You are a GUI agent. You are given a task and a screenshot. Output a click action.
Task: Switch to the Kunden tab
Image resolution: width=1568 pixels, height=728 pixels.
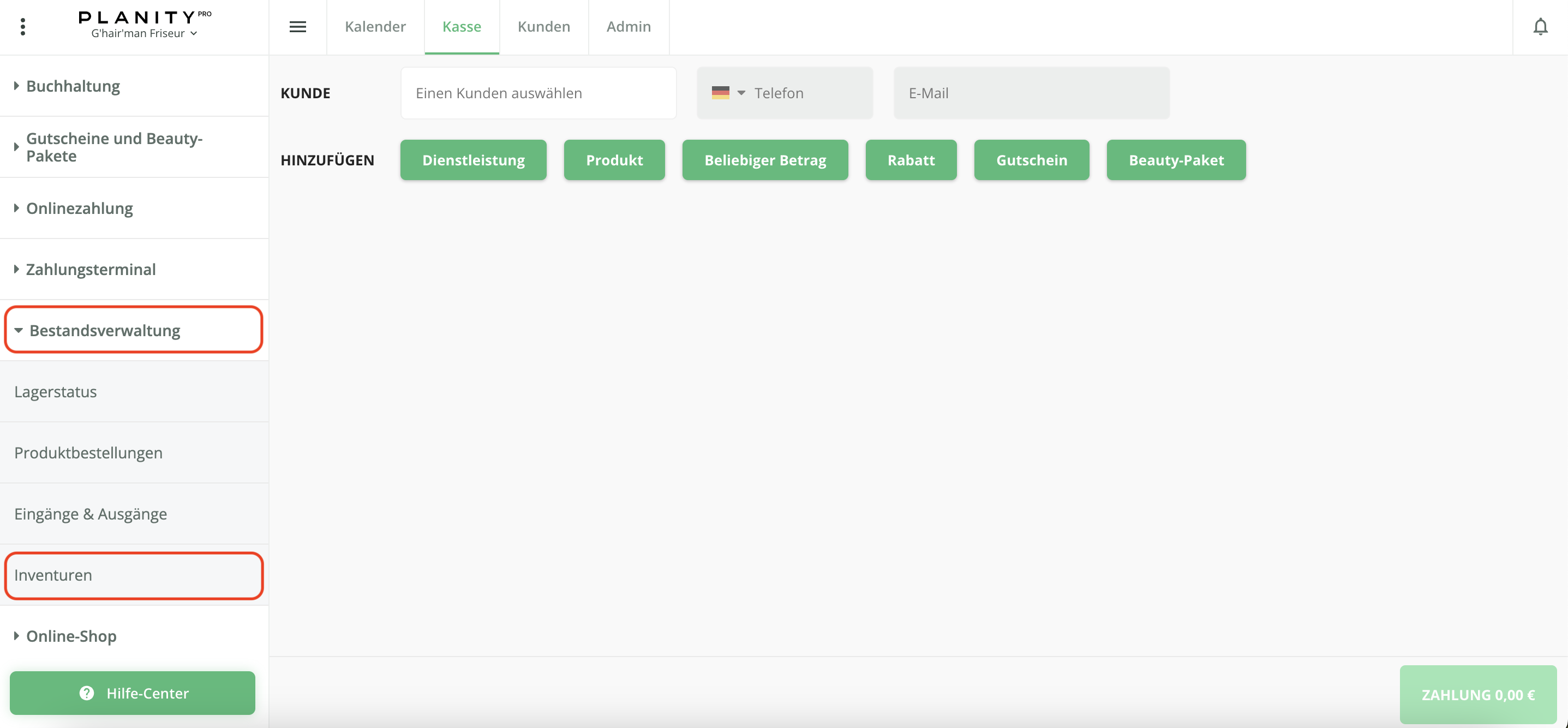[x=543, y=27]
